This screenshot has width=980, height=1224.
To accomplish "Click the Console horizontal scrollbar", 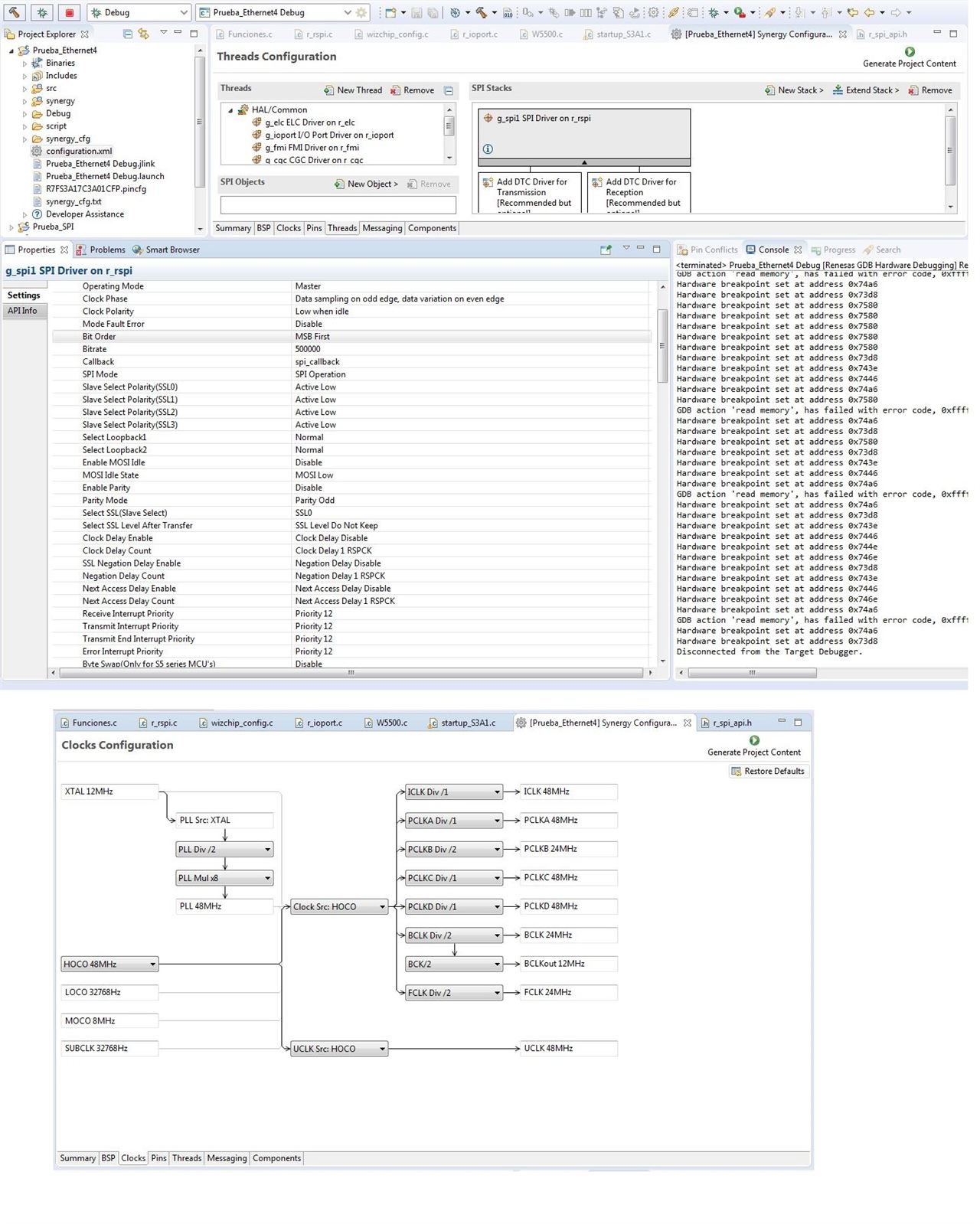I will pyautogui.click(x=752, y=673).
